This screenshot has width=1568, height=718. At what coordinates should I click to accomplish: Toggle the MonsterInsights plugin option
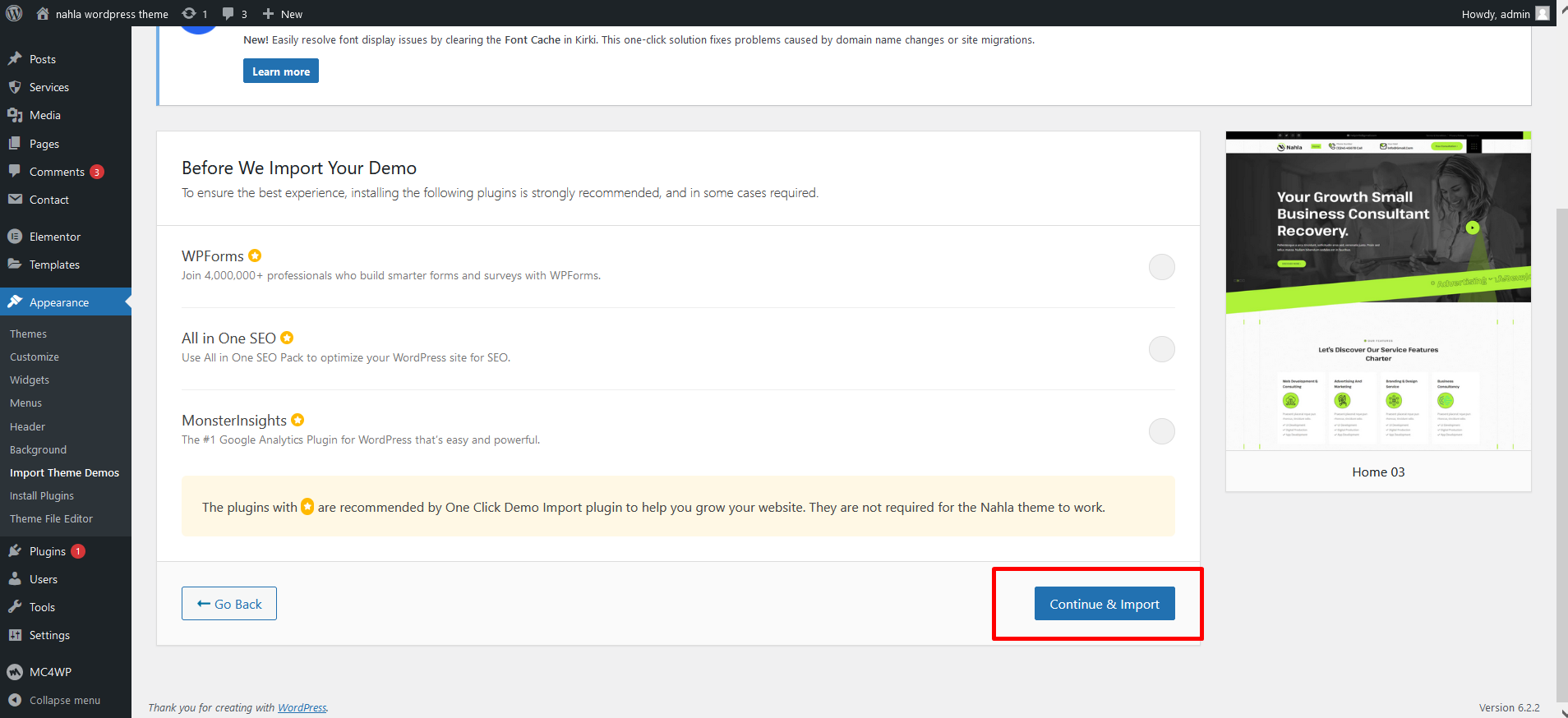point(1161,431)
